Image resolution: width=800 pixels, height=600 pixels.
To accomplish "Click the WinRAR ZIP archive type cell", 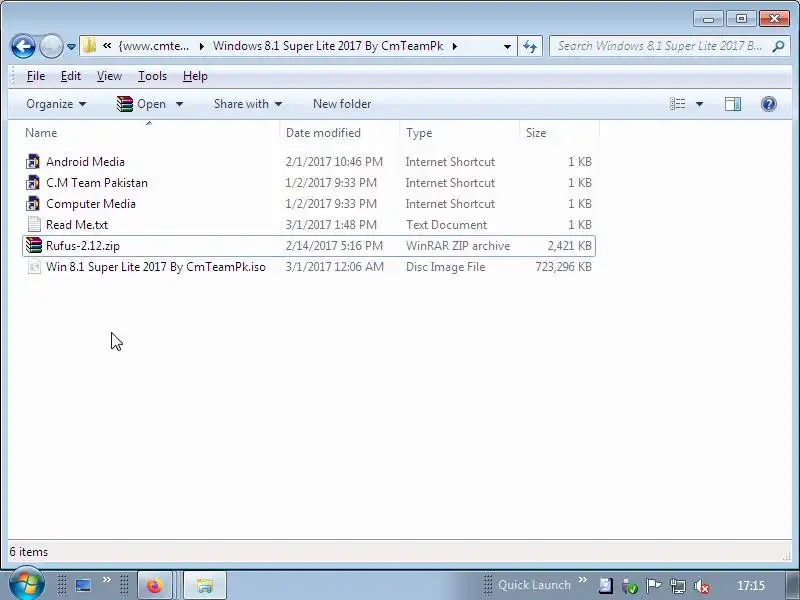I will coord(458,246).
